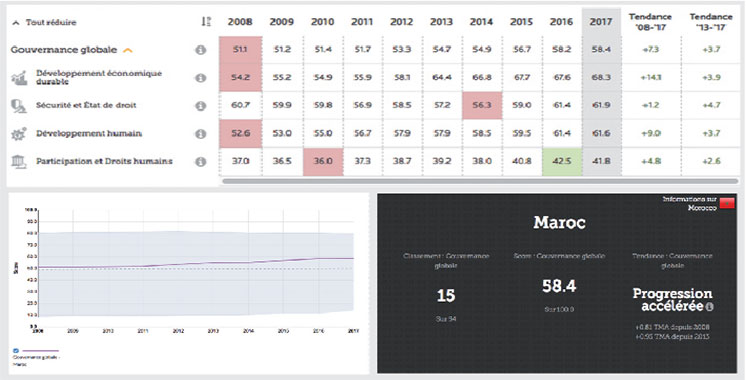
Task: Click the 60.7 cell for 2008
Action: (240, 106)
